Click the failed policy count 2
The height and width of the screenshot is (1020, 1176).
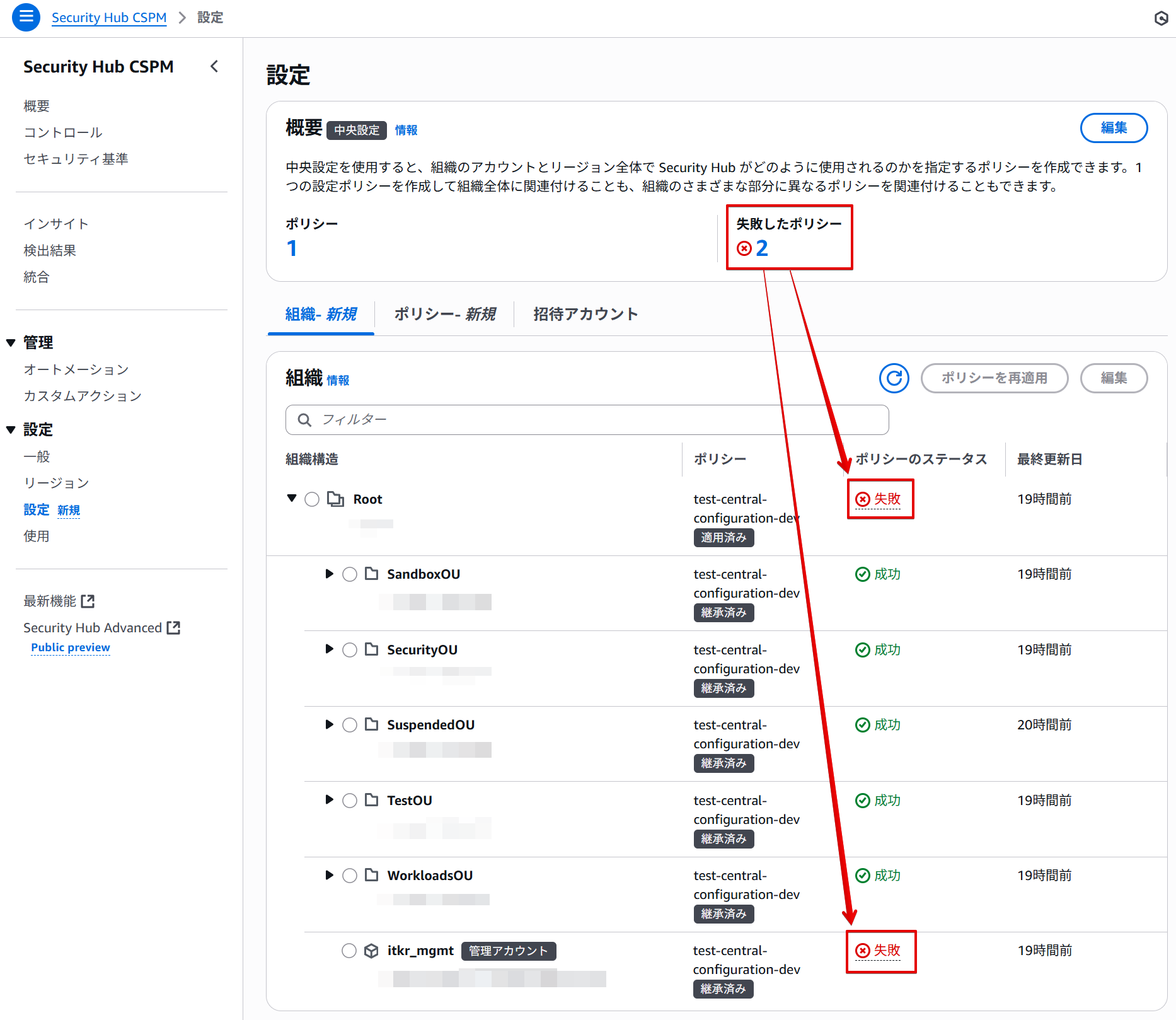[762, 248]
